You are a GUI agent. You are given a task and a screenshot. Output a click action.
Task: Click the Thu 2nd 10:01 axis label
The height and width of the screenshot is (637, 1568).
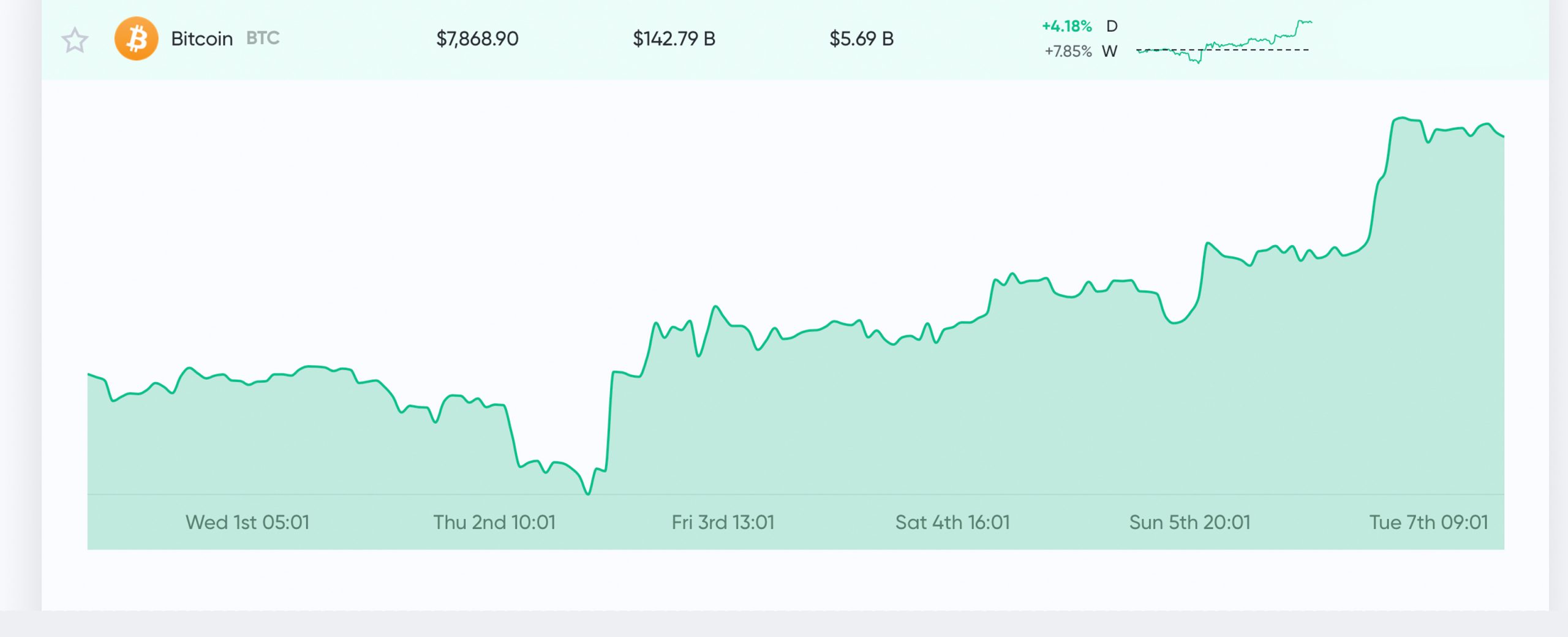coord(494,522)
